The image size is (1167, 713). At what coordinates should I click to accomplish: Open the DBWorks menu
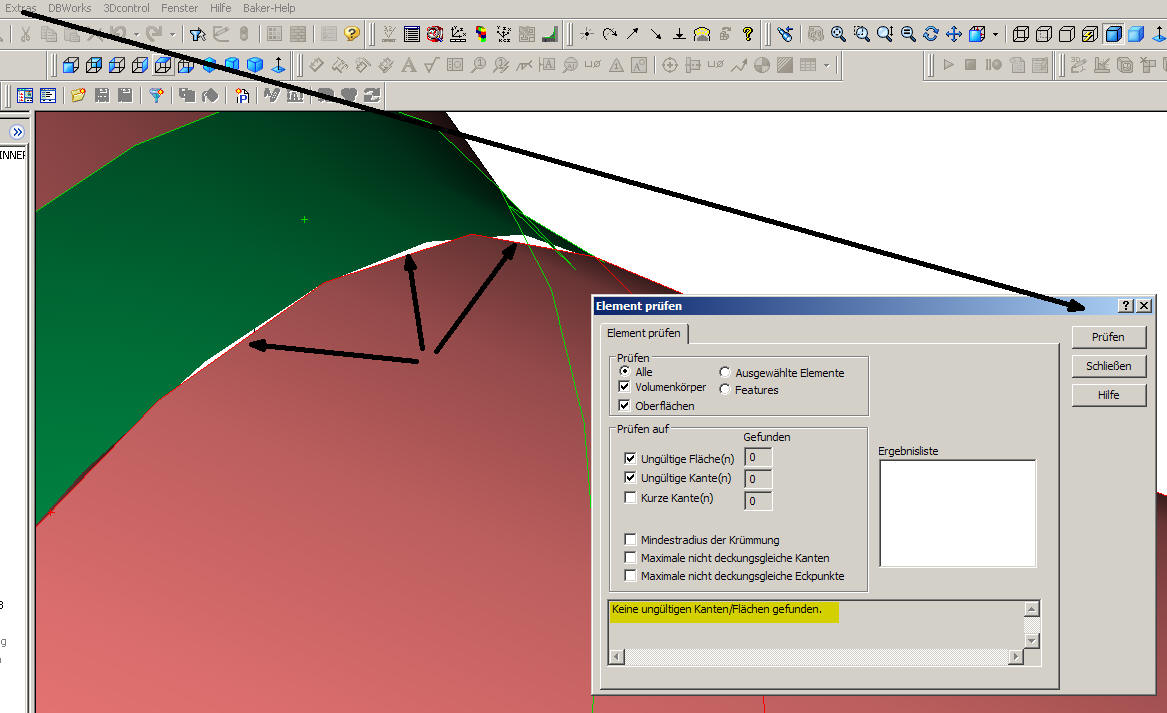[x=70, y=8]
